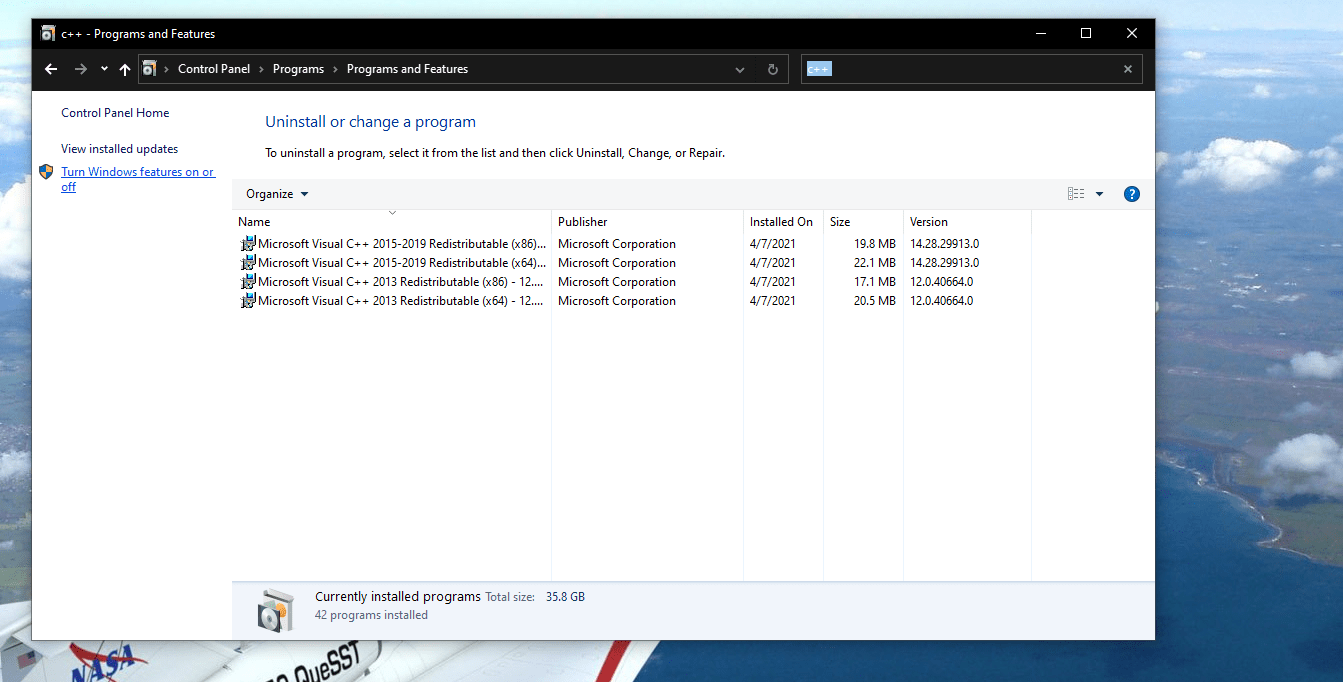
Task: Click the Visual C++ 2013 (x64) installer icon
Action: 247,300
